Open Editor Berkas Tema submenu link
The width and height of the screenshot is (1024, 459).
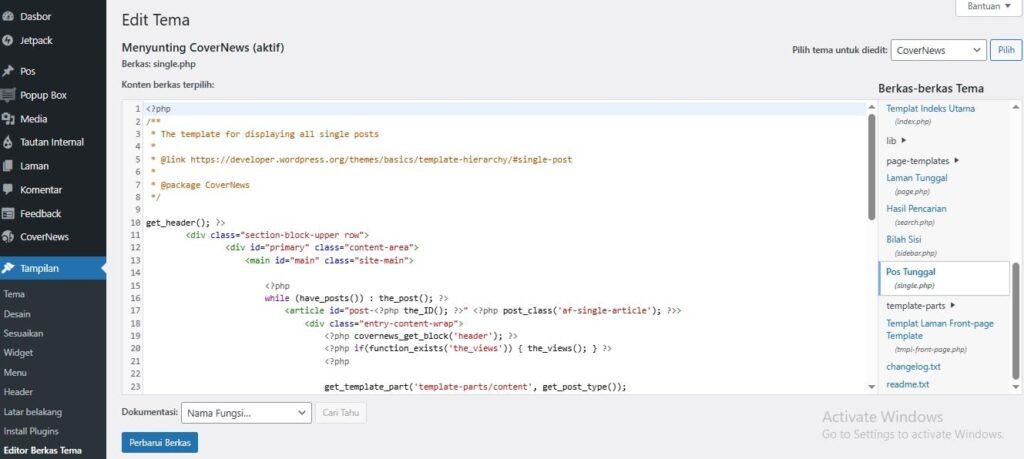42,451
